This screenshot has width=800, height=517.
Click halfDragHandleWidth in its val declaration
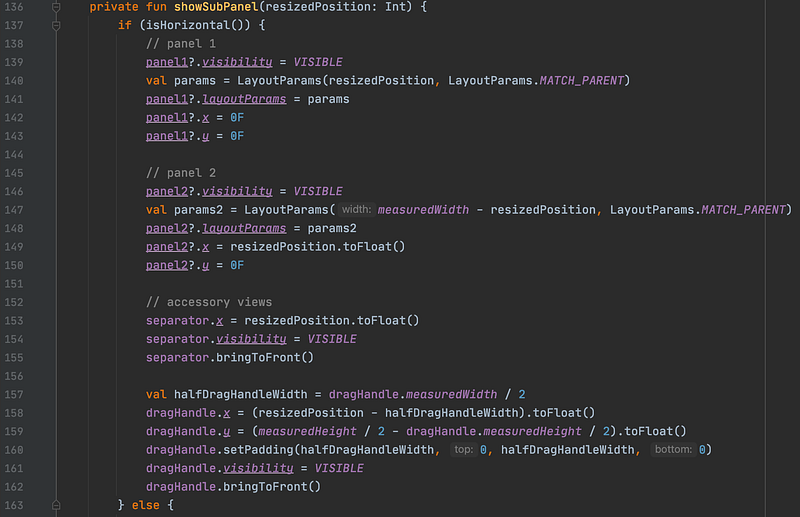pos(241,395)
